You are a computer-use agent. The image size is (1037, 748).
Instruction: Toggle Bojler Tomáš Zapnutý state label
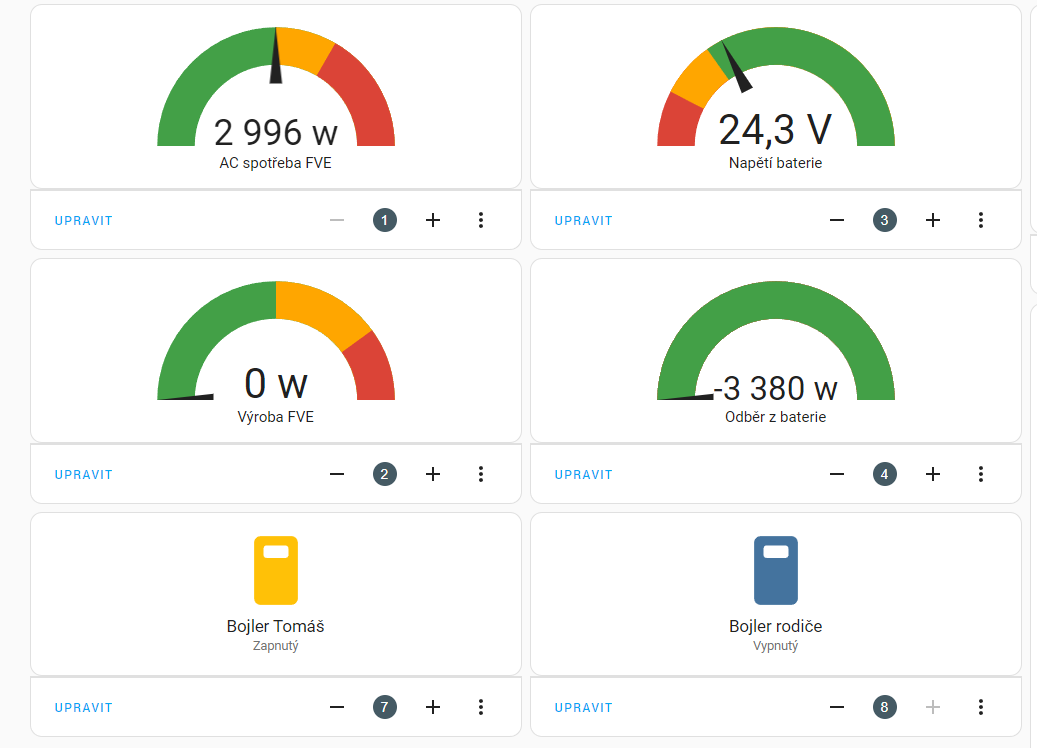pos(276,646)
